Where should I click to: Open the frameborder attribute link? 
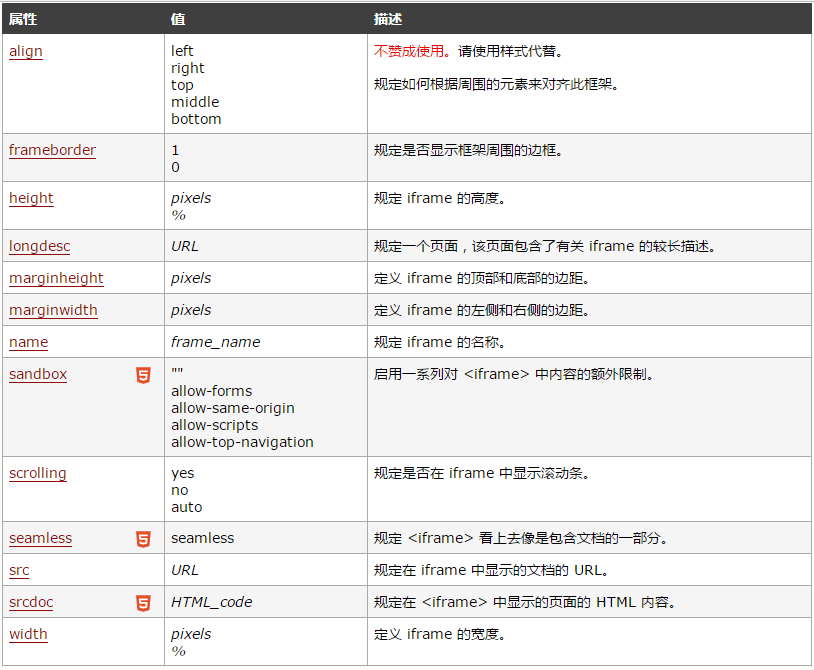tap(52, 151)
